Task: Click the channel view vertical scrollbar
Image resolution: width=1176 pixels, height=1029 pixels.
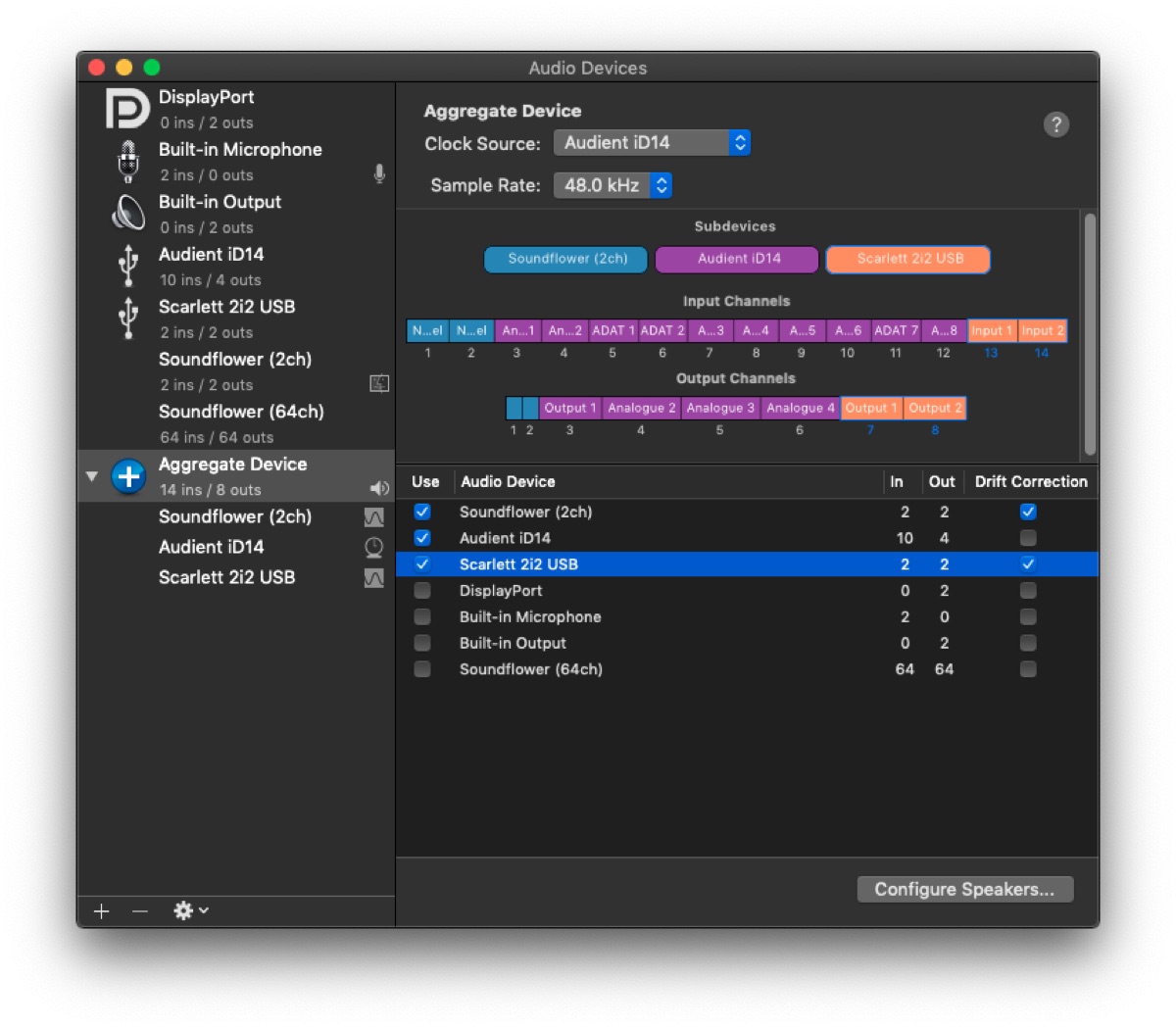Action: pos(1090,334)
